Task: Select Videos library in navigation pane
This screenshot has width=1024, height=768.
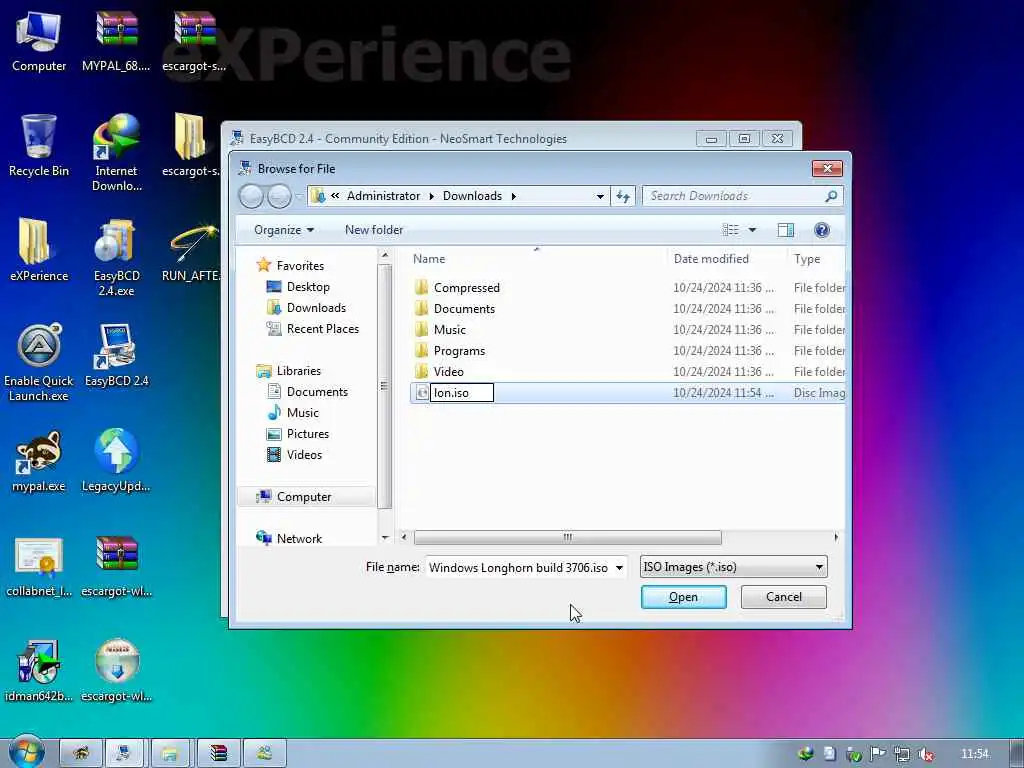Action: [x=304, y=455]
